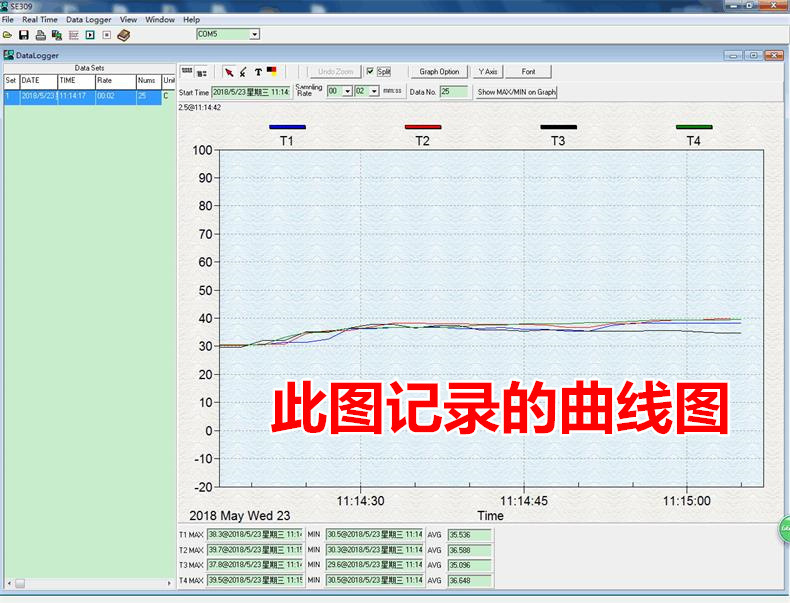The image size is (790, 603).
Task: Click the red T2 legend color bar
Action: point(423,127)
